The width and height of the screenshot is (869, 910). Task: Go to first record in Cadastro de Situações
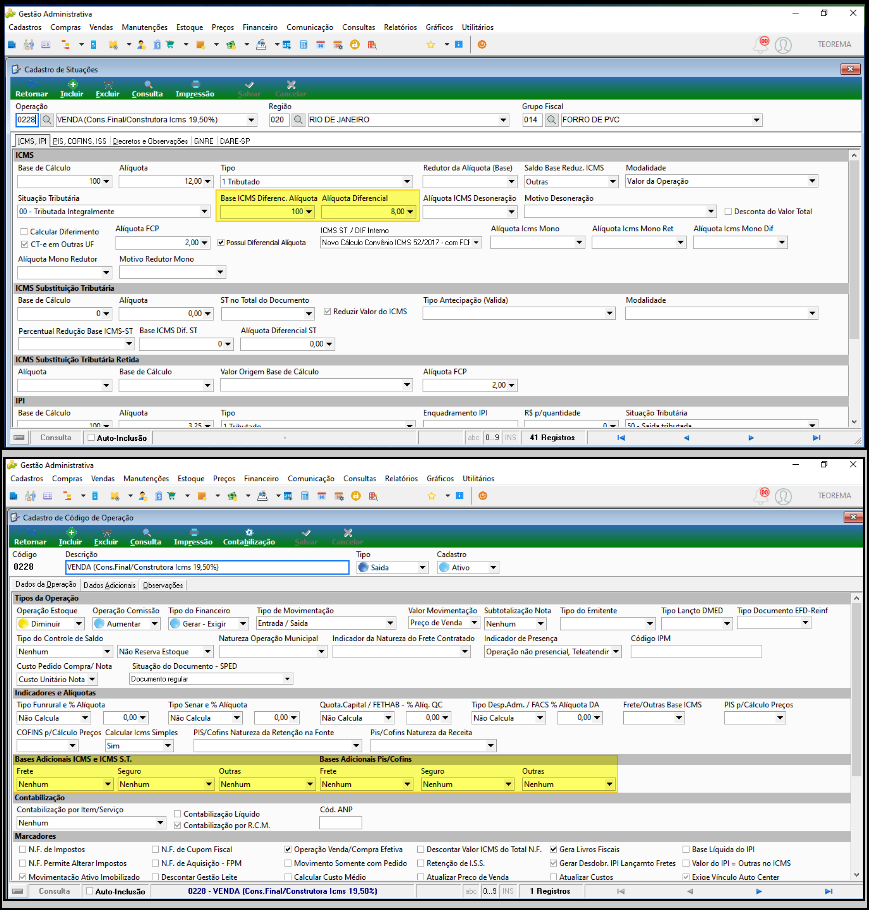pos(621,438)
